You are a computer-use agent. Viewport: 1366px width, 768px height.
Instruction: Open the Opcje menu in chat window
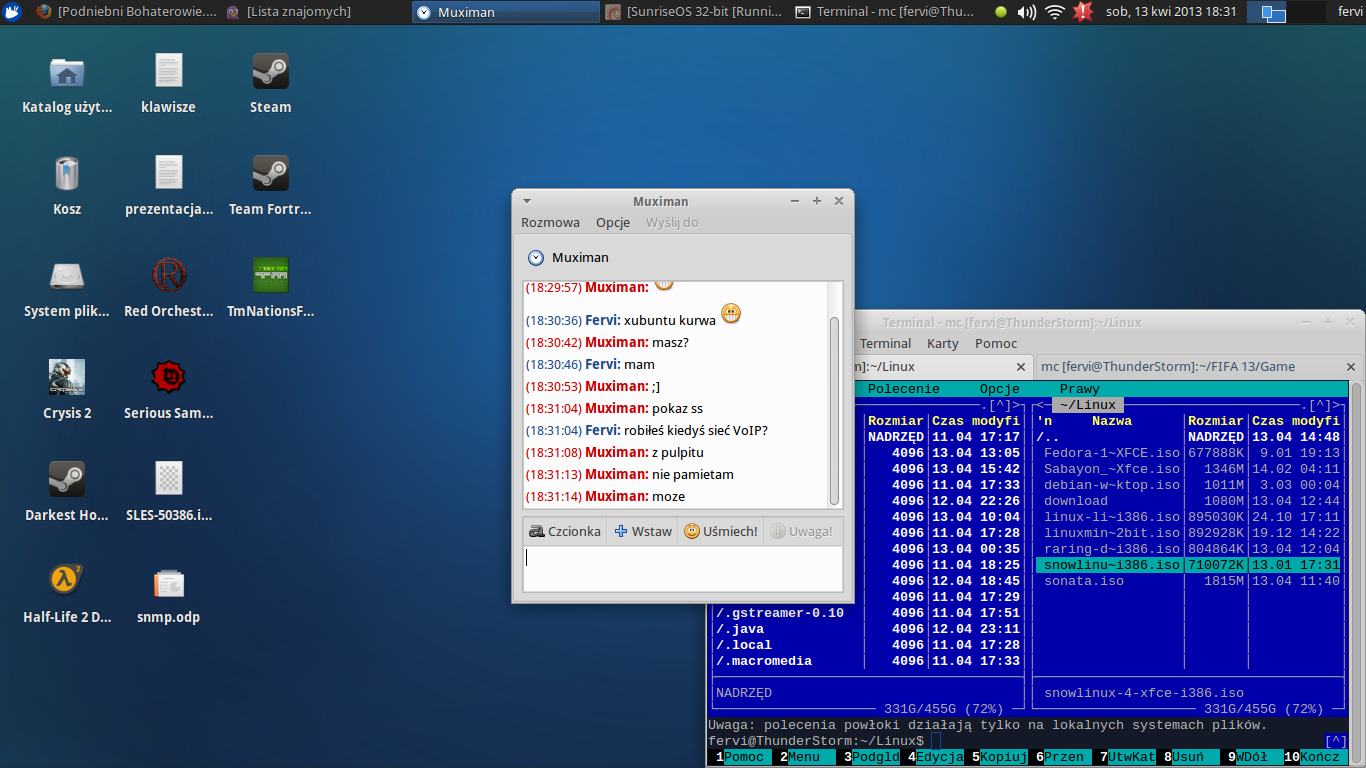tap(613, 223)
